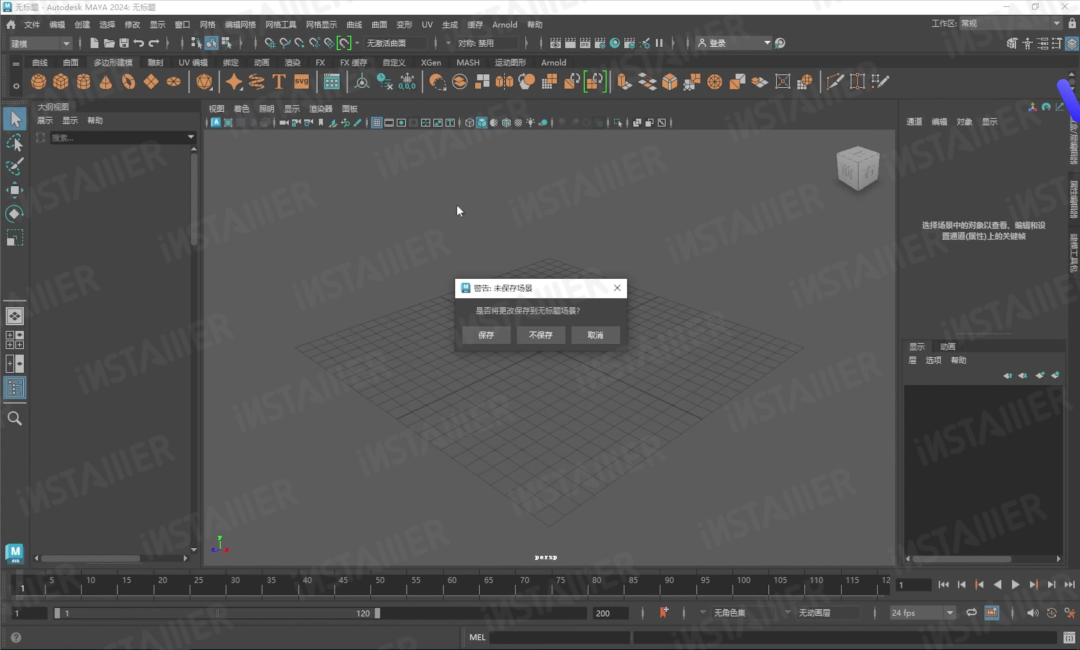Click the range slider end handle near 120
This screenshot has height=650, width=1080.
[377, 613]
